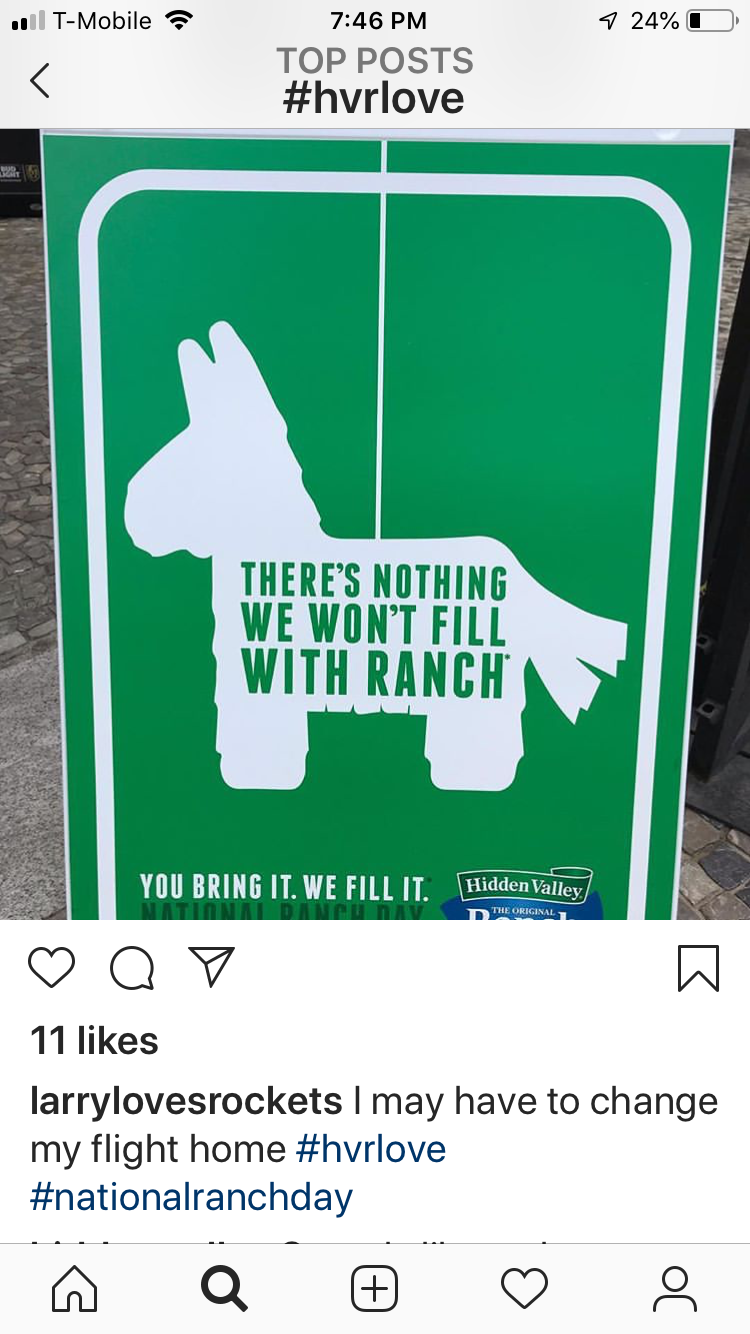
Task: Tap the 7:46 PM clock
Action: pyautogui.click(x=378, y=21)
